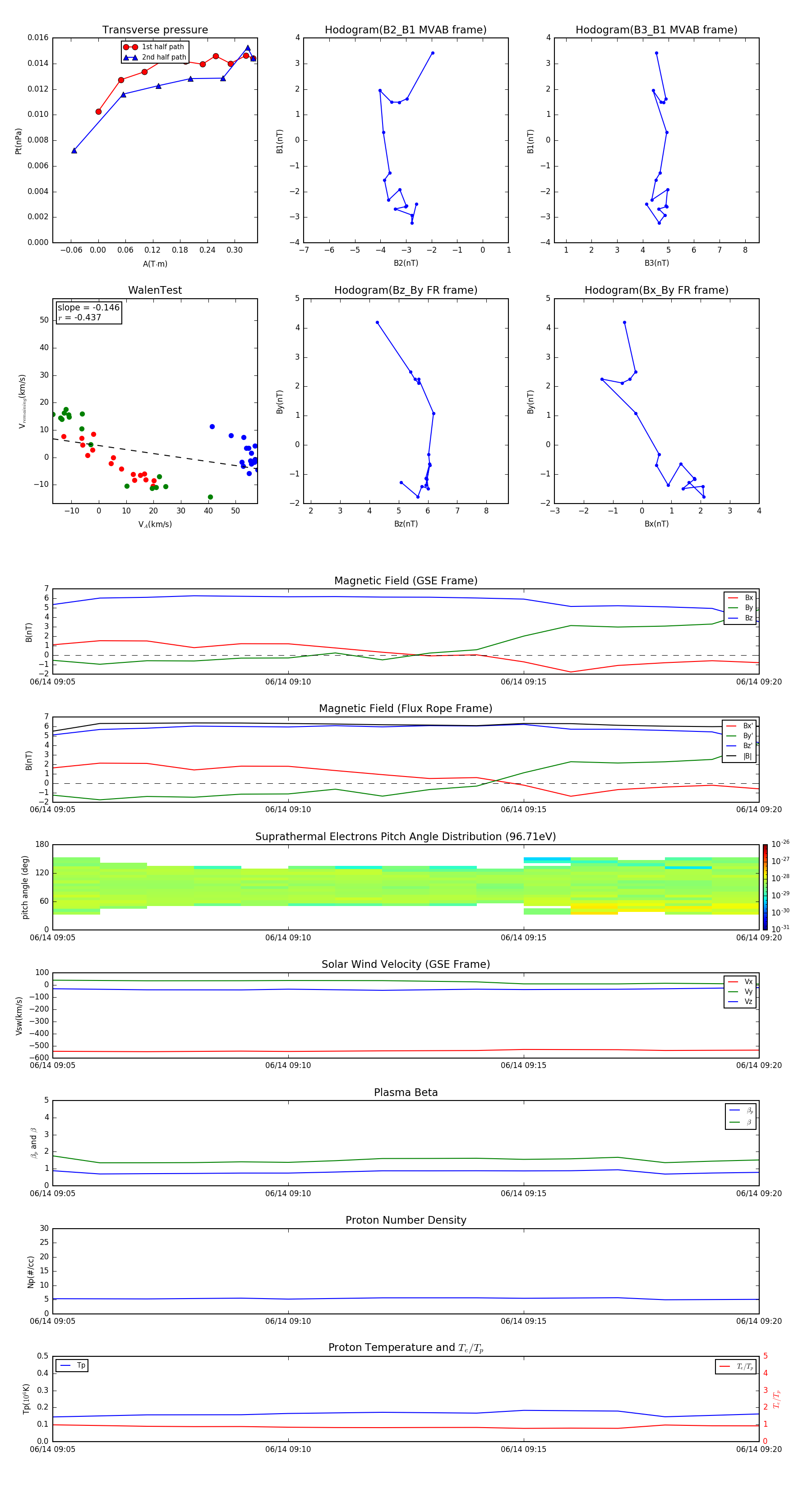Select the 'Vy' legend entry
The height and width of the screenshot is (1489, 812).
pyautogui.click(x=740, y=991)
